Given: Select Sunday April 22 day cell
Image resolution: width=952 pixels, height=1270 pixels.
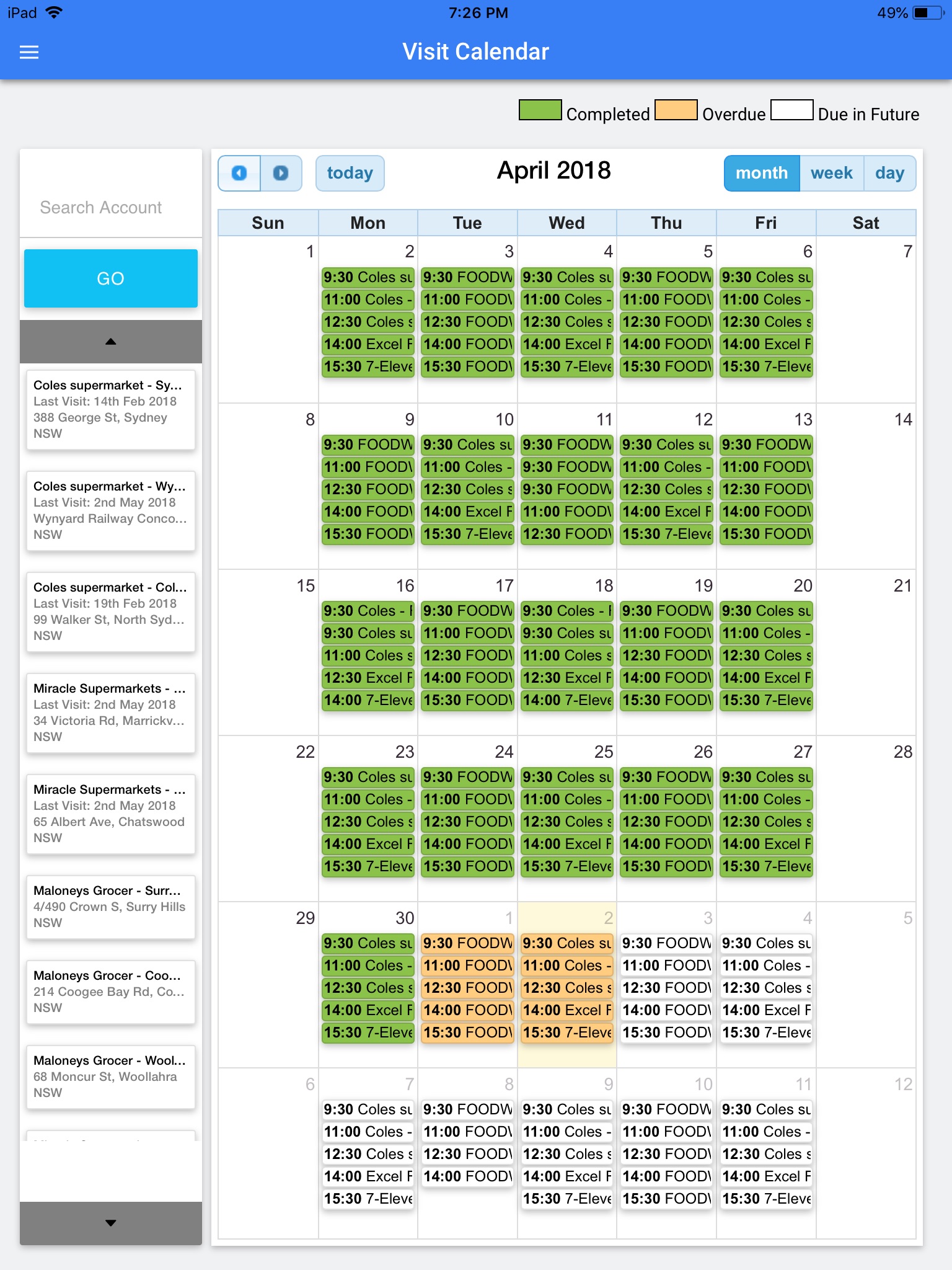Looking at the screenshot, I should point(268,819).
